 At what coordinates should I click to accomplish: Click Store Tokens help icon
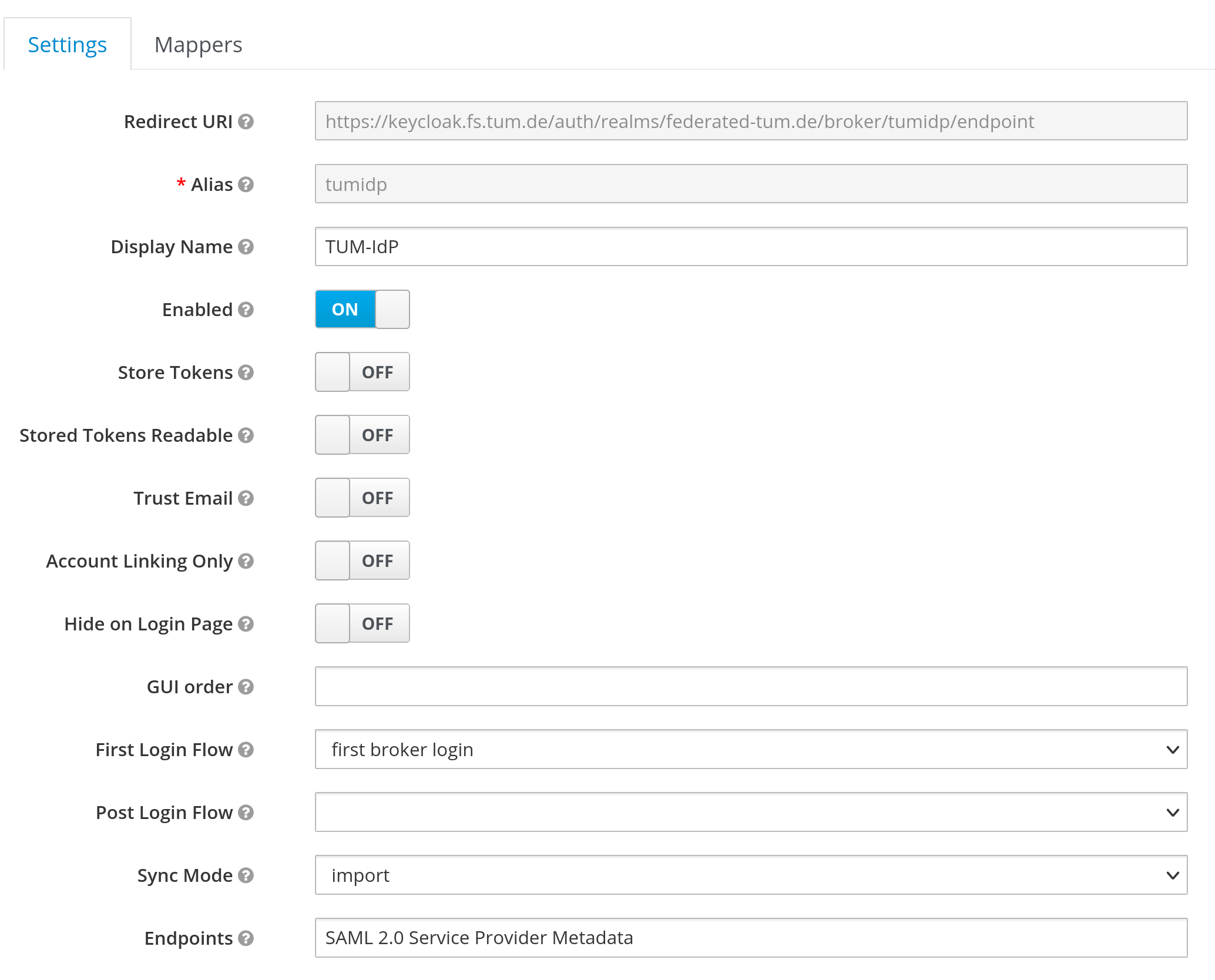[x=246, y=372]
